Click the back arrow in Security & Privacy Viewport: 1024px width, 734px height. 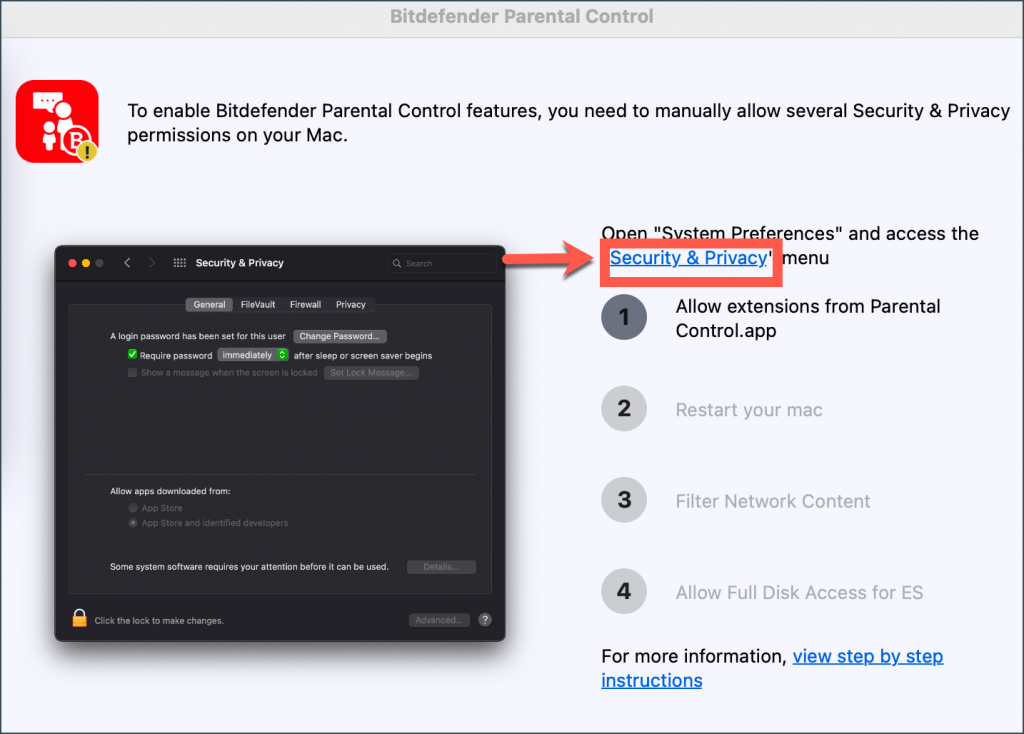(x=126, y=262)
